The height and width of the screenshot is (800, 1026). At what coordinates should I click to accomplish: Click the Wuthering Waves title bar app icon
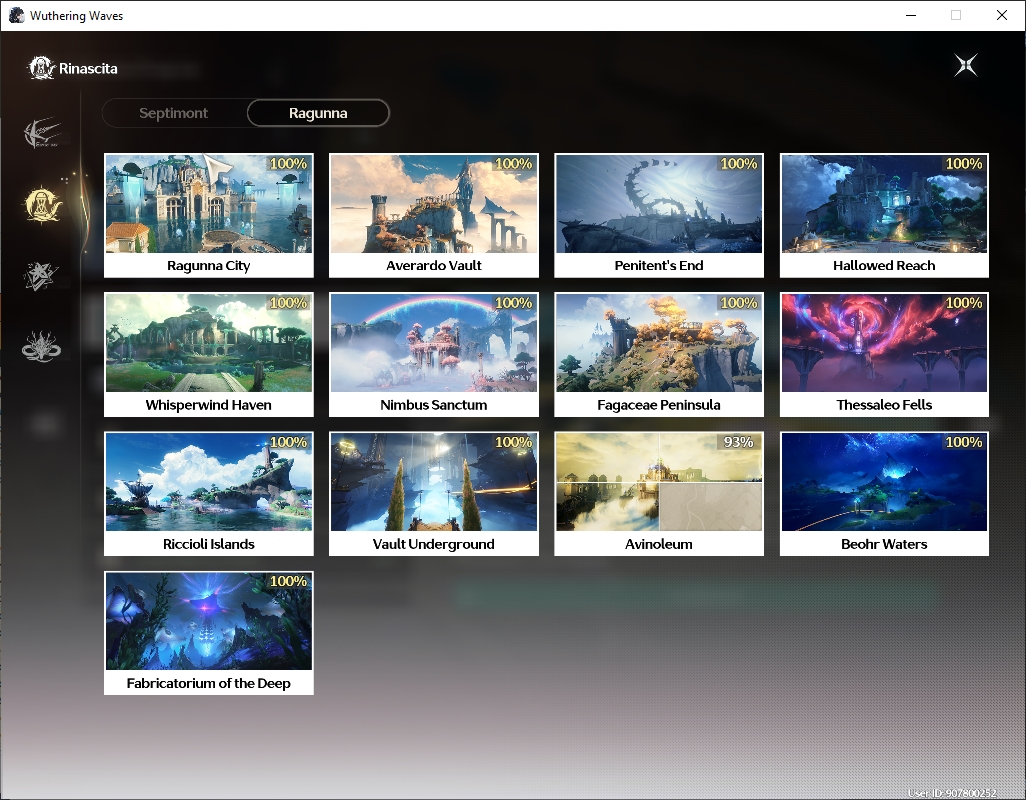pos(16,15)
